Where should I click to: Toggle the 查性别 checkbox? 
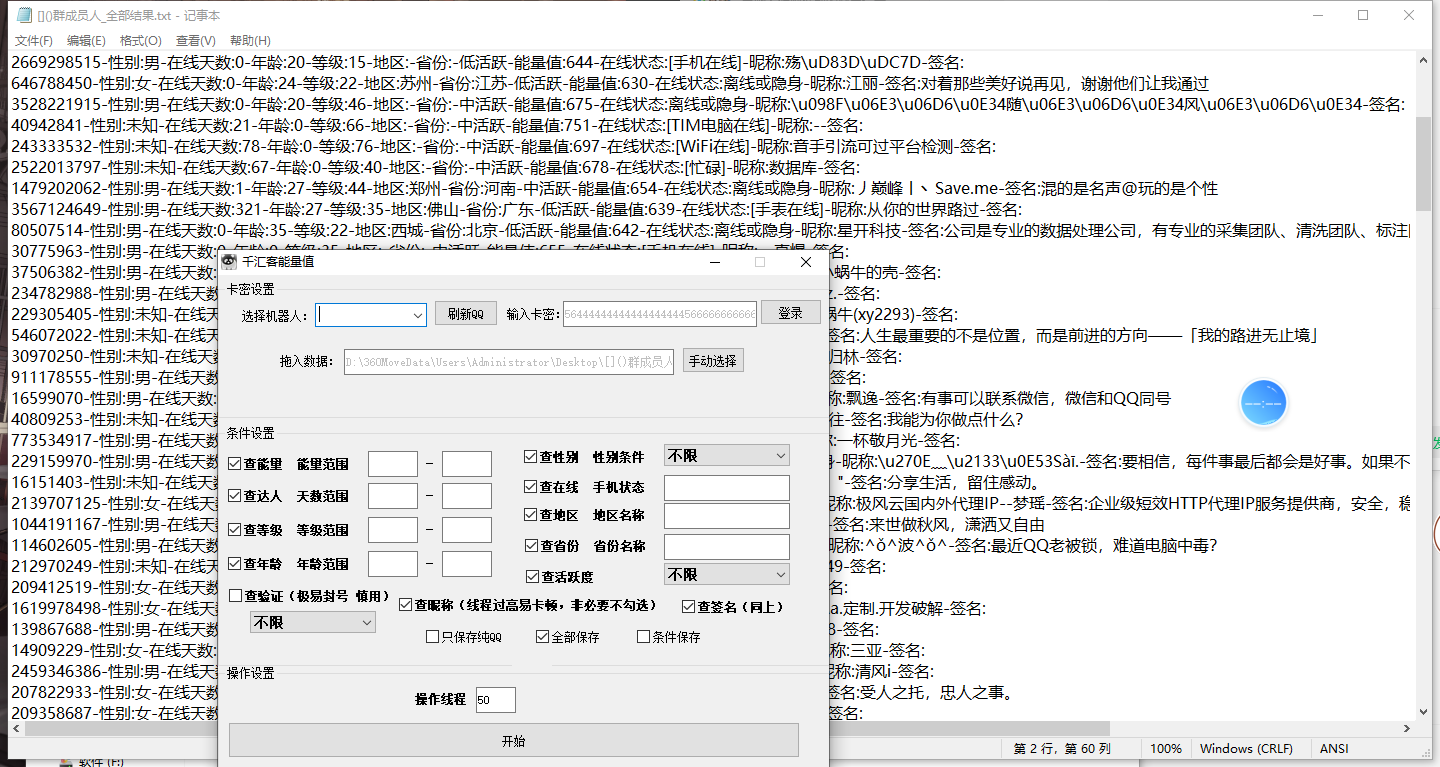pyautogui.click(x=531, y=457)
